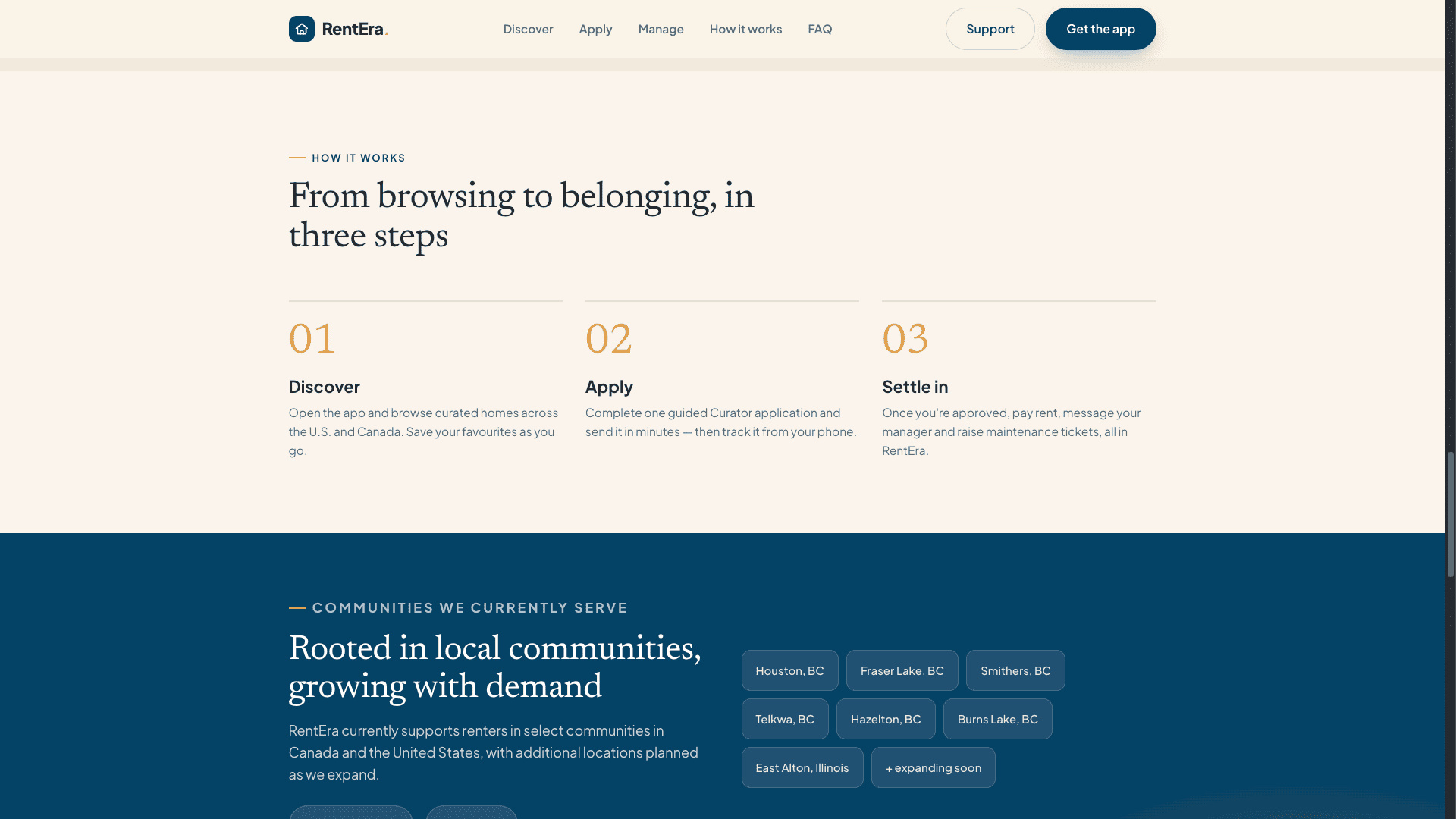This screenshot has height=819, width=1456.
Task: Open the RentEra brand name link
Action: click(354, 29)
